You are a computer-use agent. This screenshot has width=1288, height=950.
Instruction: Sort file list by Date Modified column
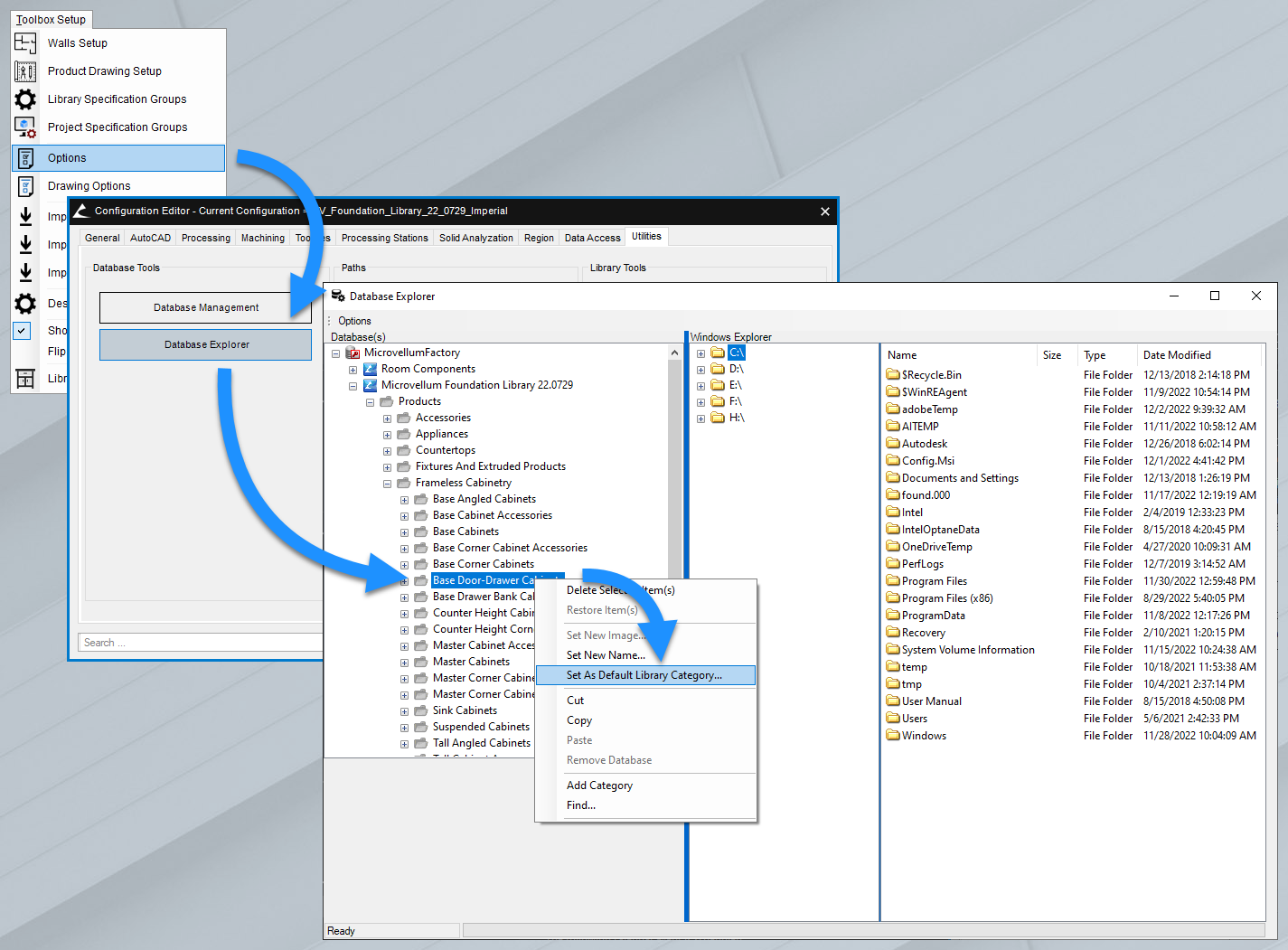point(1201,355)
